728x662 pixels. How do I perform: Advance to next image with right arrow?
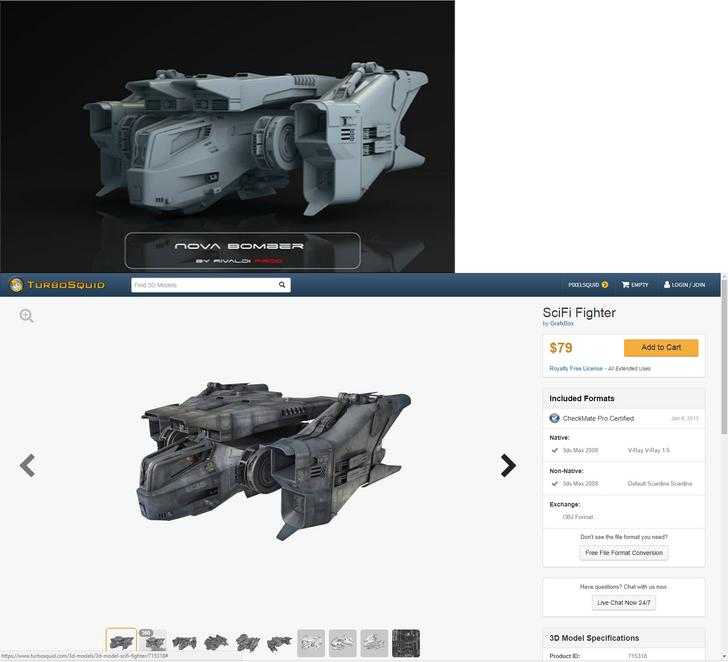tap(508, 465)
